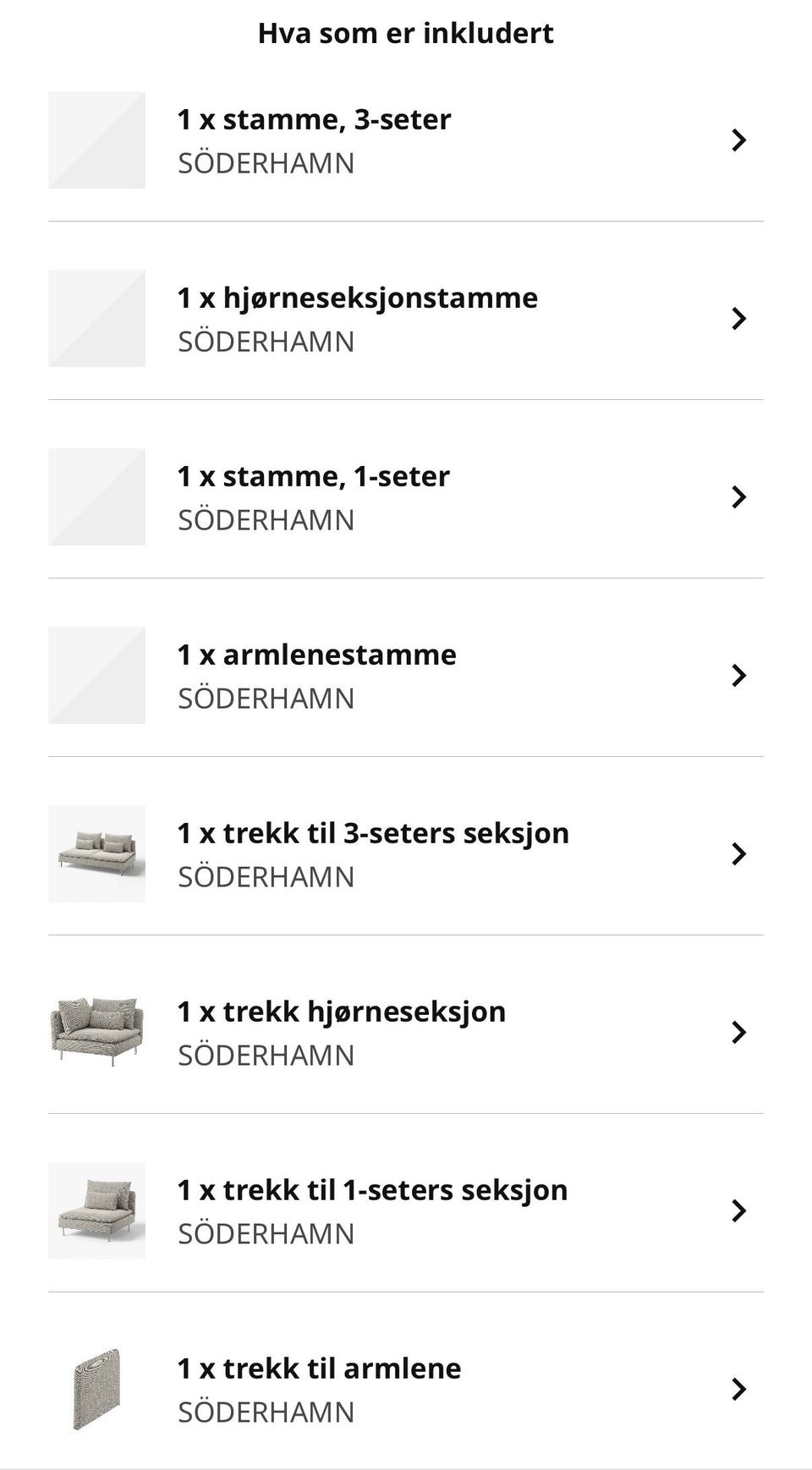Viewport: 812px width, 1470px height.
Task: Click the empty image next to stamme, 1-seter
Action: click(96, 497)
